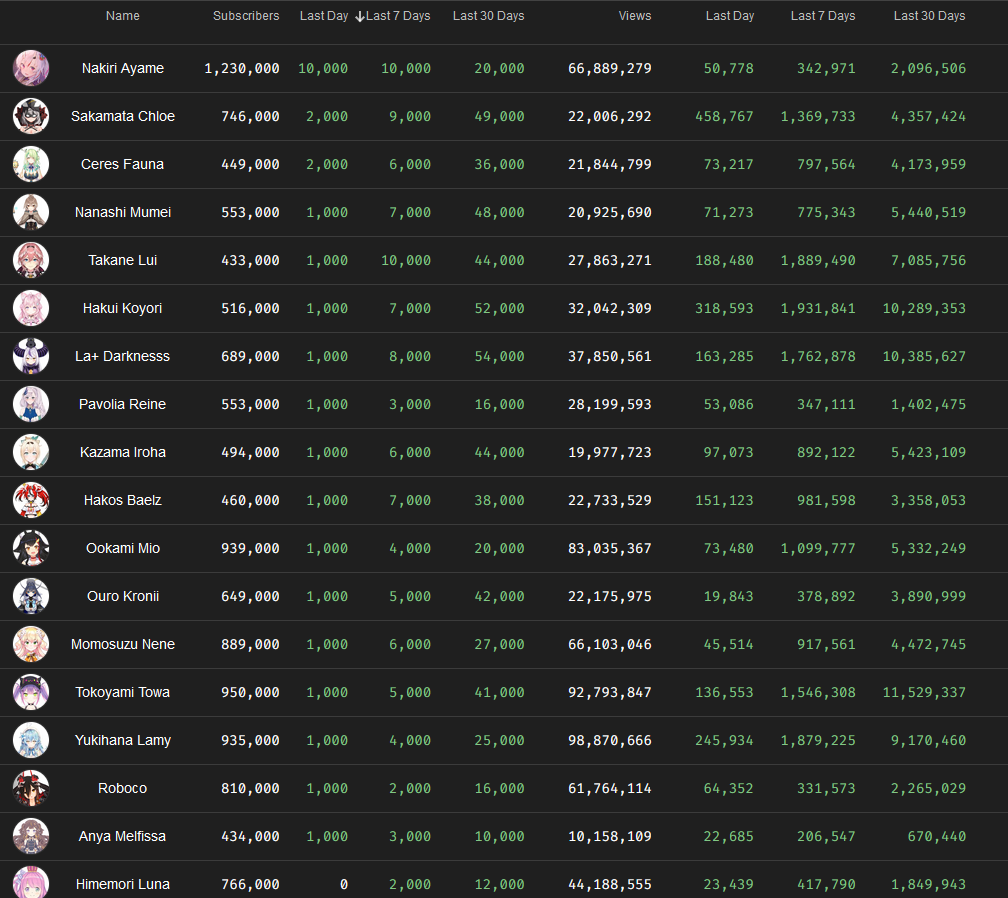Open the Anya Melfissa name link
The height and width of the screenshot is (898, 1008).
tap(123, 836)
